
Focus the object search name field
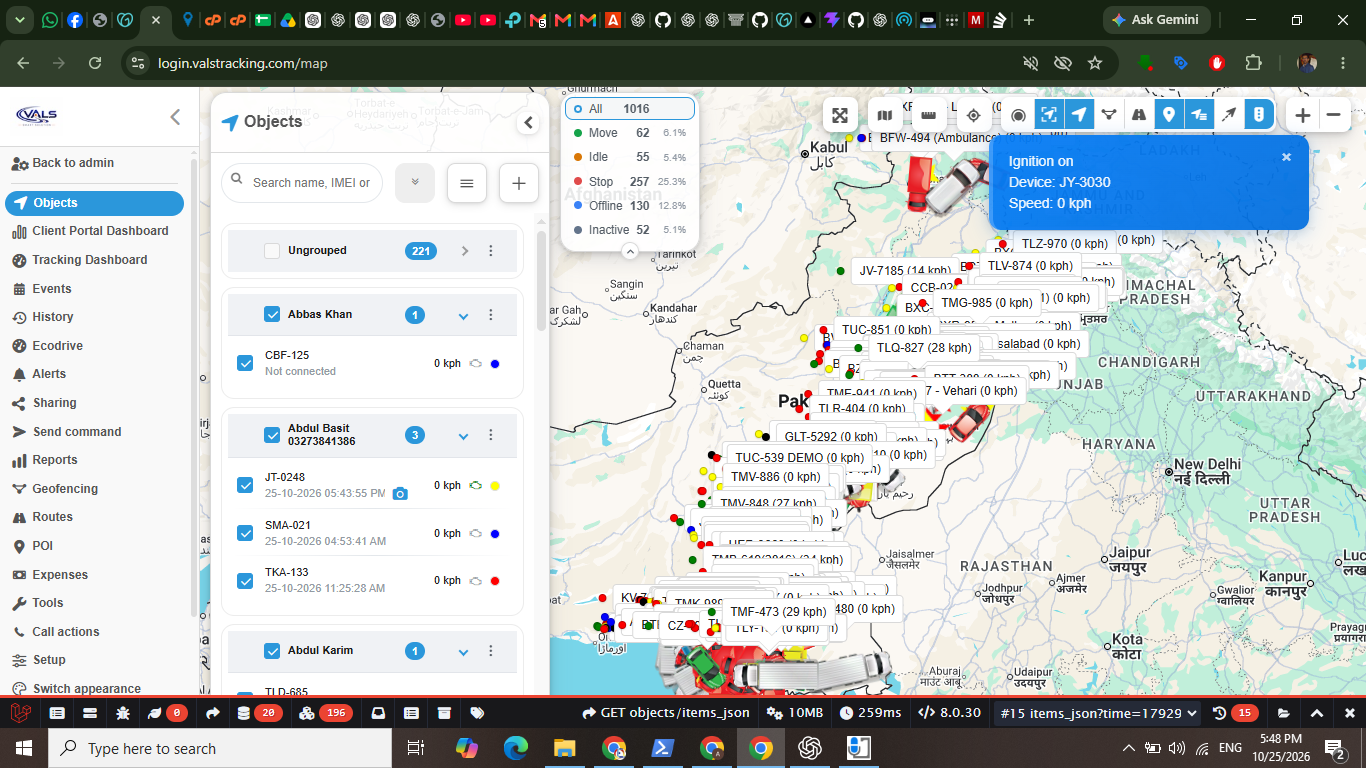[x=302, y=183]
